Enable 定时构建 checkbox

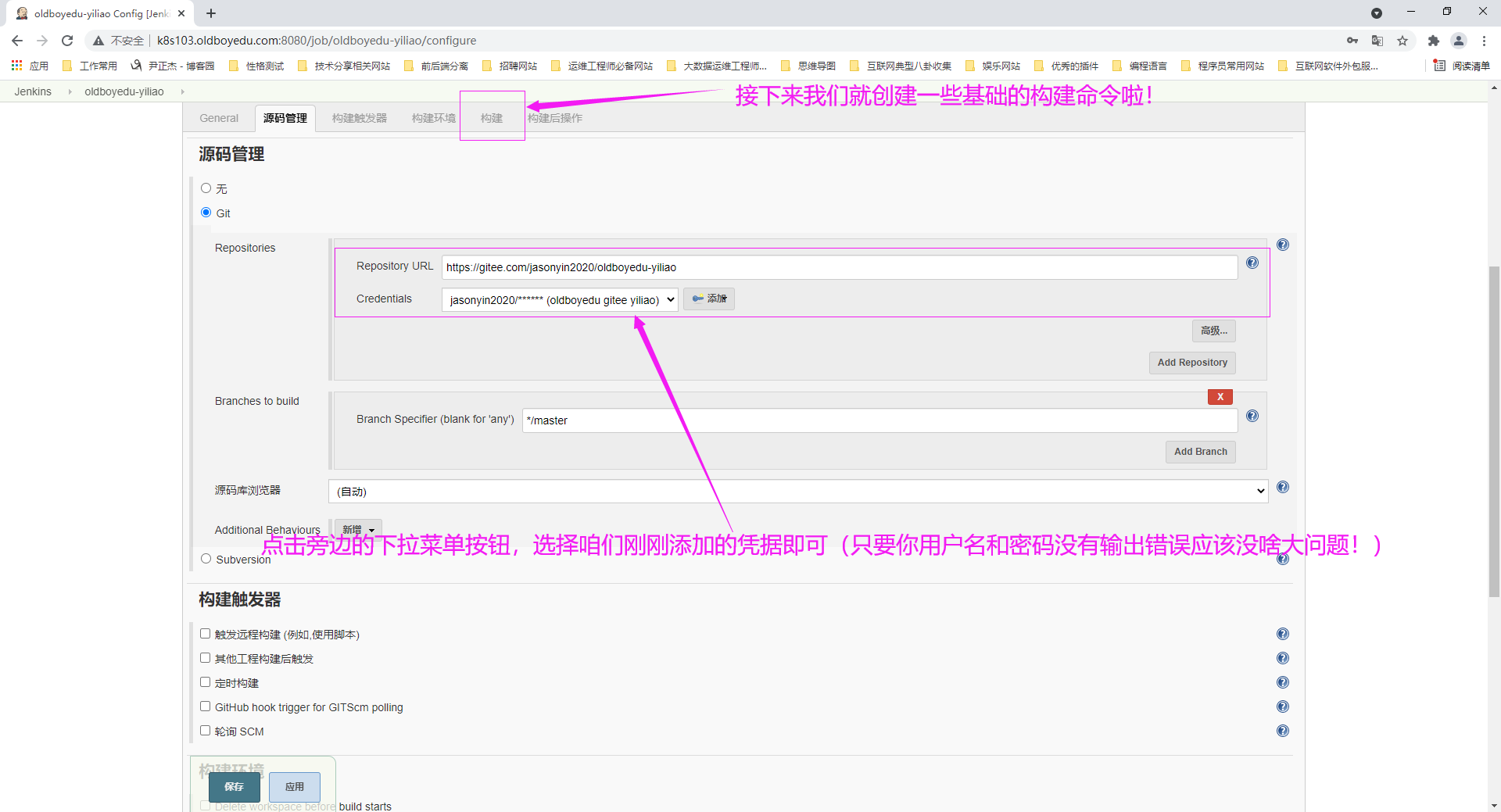(x=206, y=682)
